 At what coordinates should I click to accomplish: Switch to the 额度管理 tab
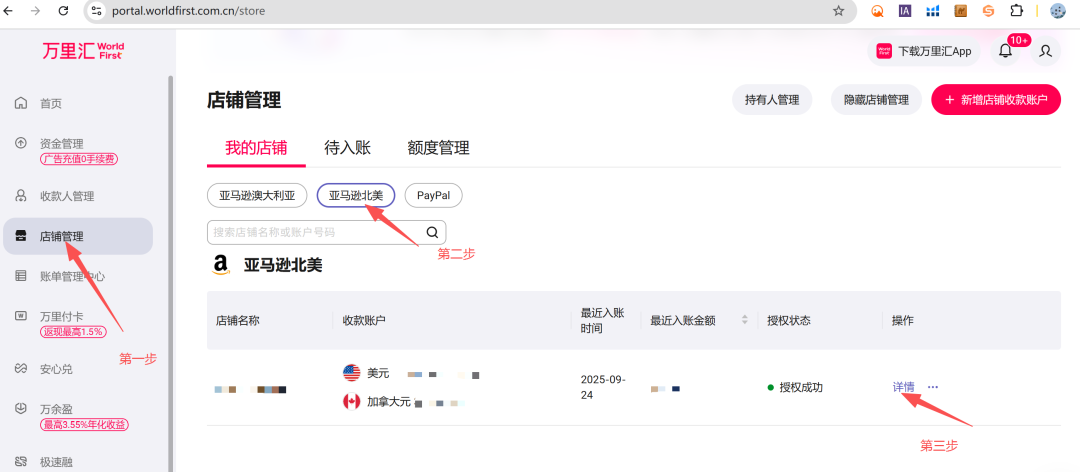[439, 147]
